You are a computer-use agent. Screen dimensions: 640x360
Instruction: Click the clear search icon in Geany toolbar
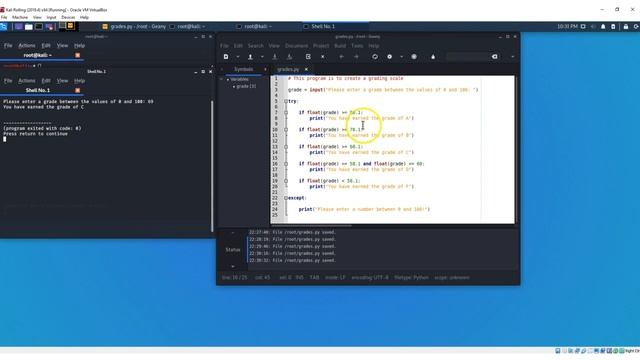pos(495,57)
